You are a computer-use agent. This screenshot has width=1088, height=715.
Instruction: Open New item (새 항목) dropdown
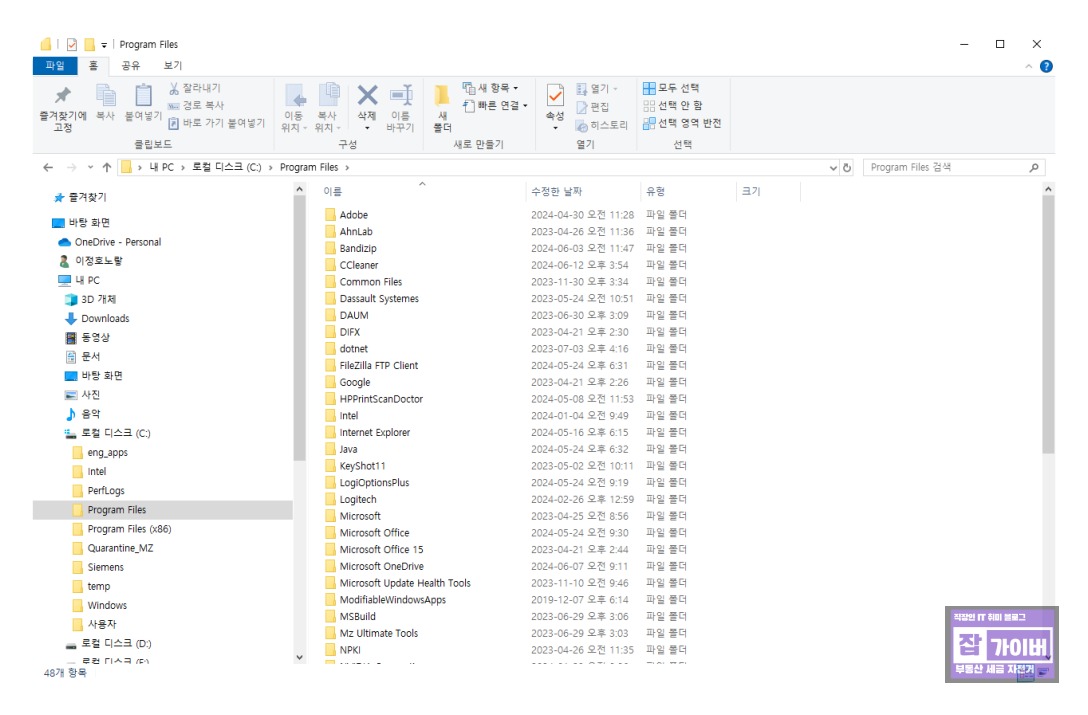pyautogui.click(x=491, y=88)
